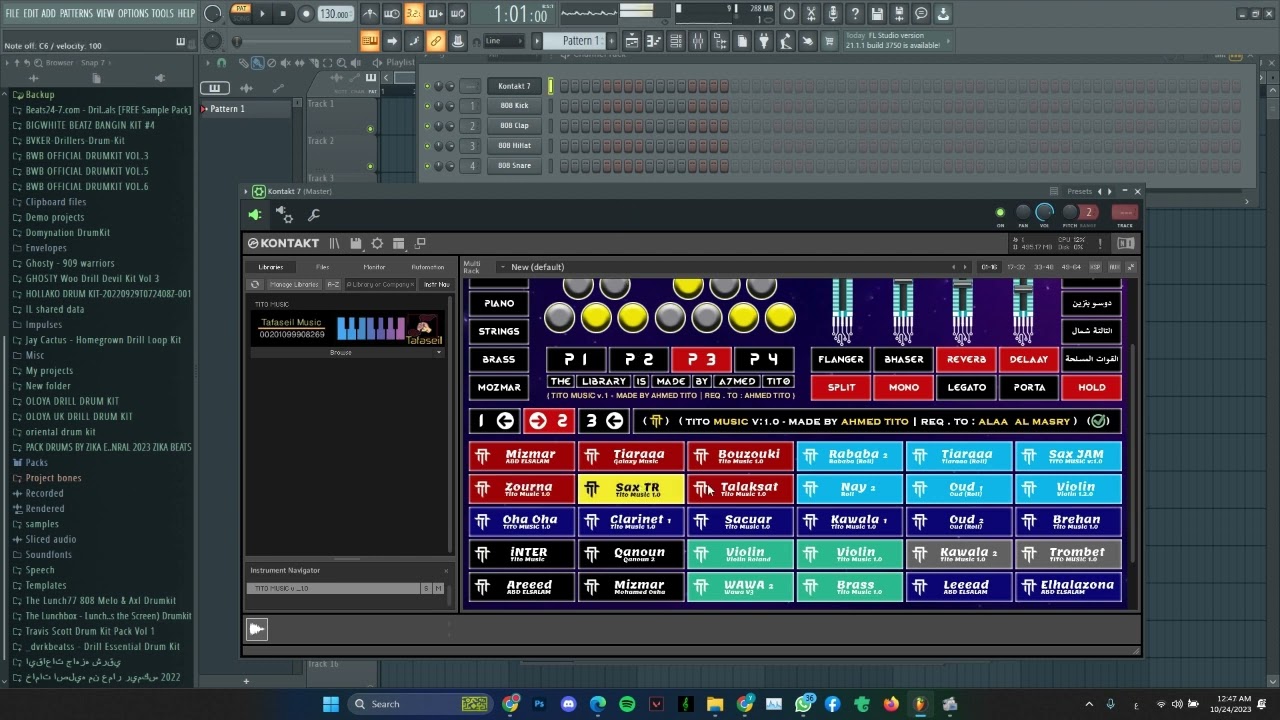Image resolution: width=1280 pixels, height=720 pixels.
Task: Toggle the record button
Action: pos(306,14)
